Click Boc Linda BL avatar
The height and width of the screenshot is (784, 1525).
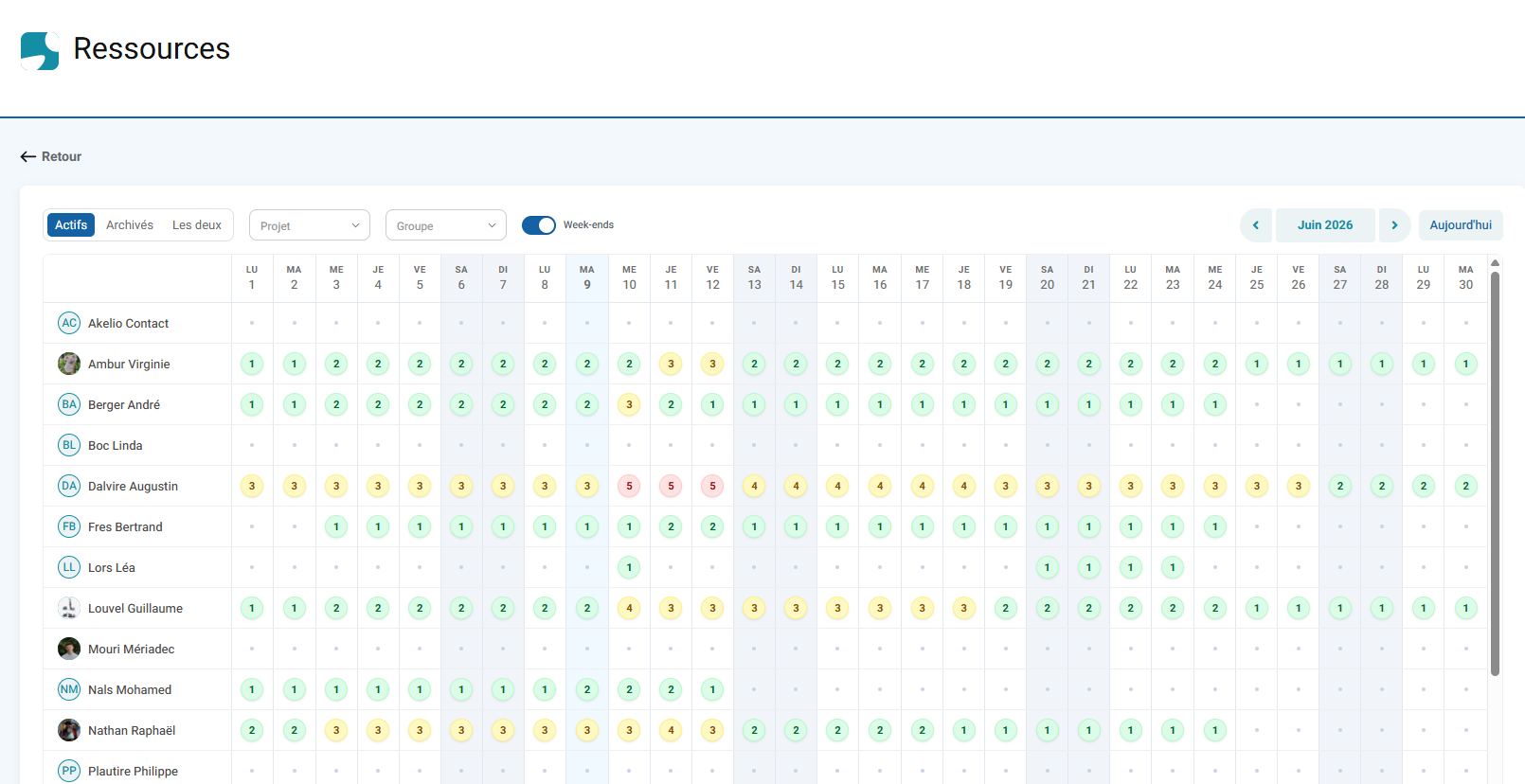coord(69,445)
